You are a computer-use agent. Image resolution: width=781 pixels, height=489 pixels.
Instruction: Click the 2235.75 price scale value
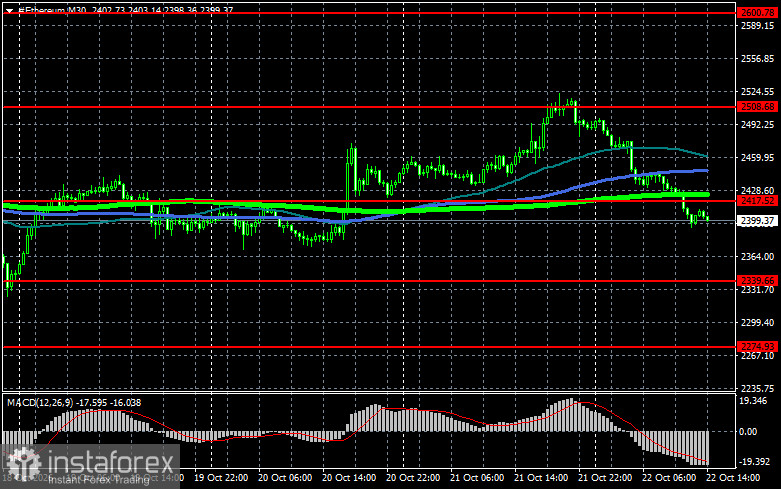[x=757, y=388]
